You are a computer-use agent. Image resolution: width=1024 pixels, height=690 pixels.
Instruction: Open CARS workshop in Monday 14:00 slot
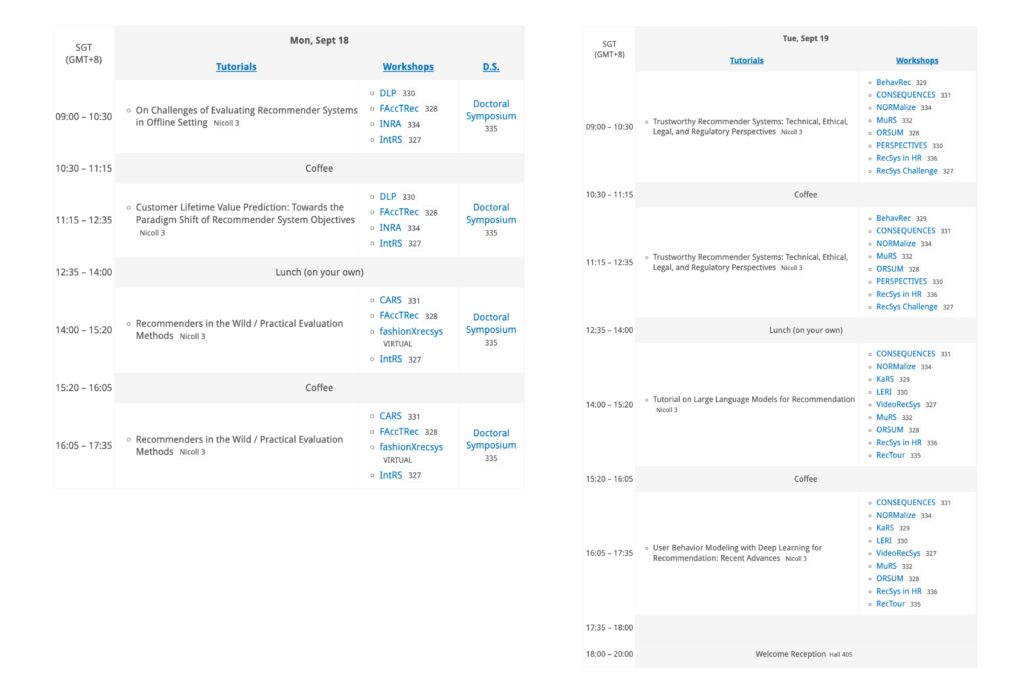coord(390,300)
